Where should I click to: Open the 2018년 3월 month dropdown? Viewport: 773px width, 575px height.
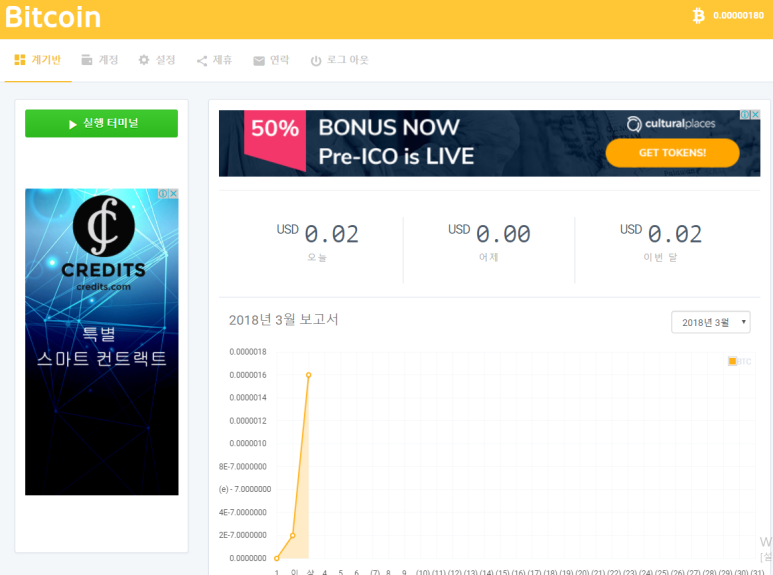[x=710, y=322]
